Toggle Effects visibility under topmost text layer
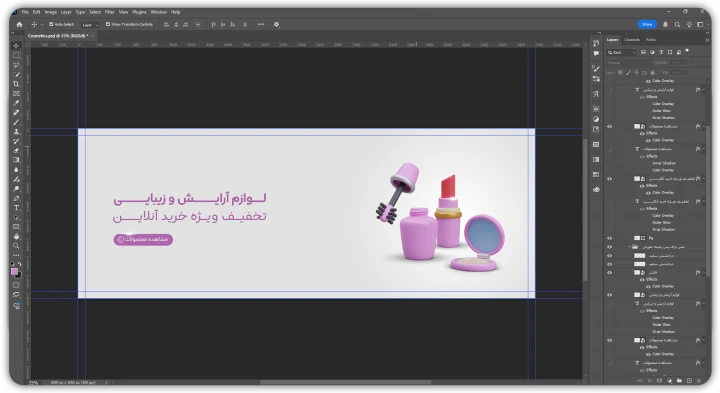Viewport: 720px width, 393px height. tap(642, 97)
